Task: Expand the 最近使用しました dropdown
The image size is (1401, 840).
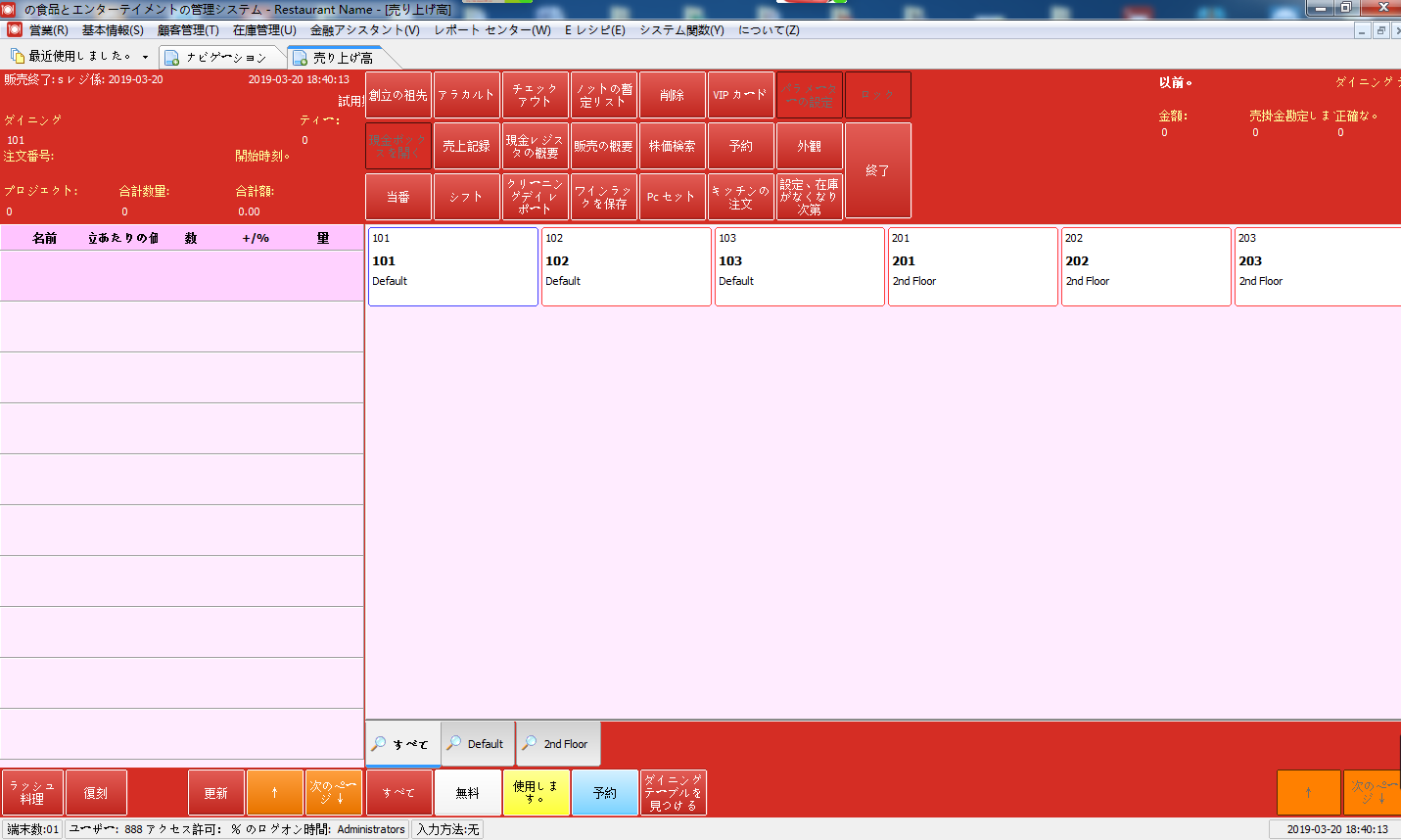Action: pos(146,57)
